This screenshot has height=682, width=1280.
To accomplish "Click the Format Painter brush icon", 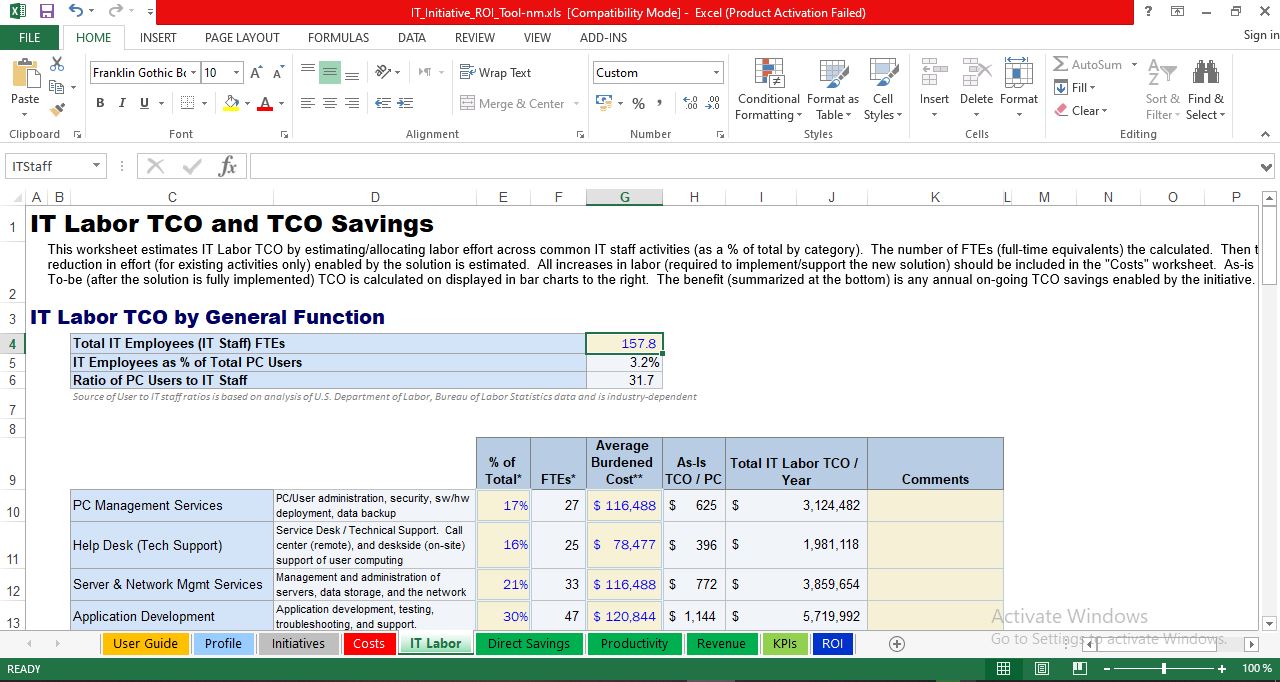I will click(57, 109).
